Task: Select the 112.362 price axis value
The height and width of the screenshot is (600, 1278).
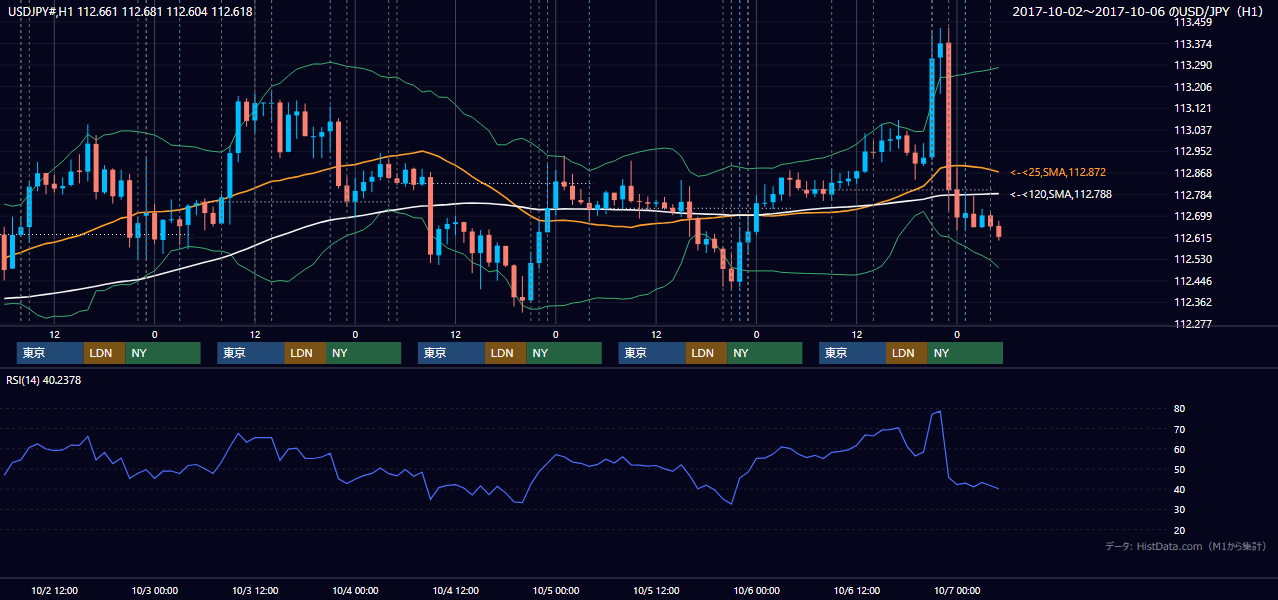Action: [1193, 303]
